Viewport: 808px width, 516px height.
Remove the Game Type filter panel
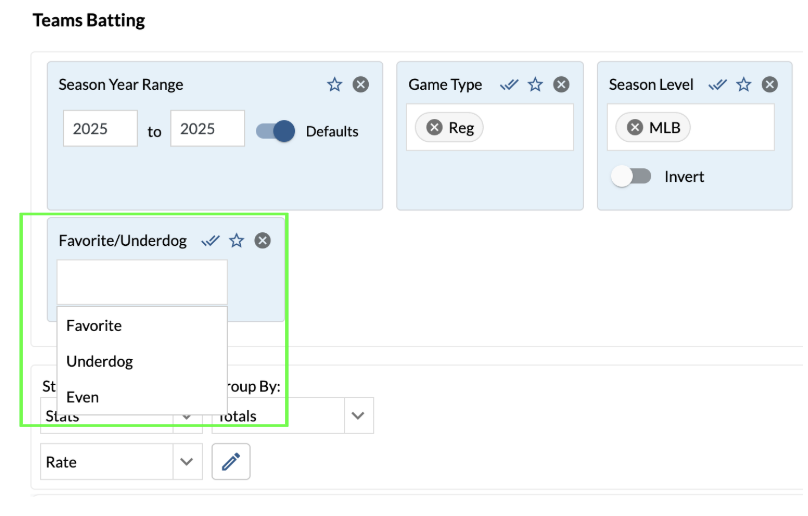562,85
